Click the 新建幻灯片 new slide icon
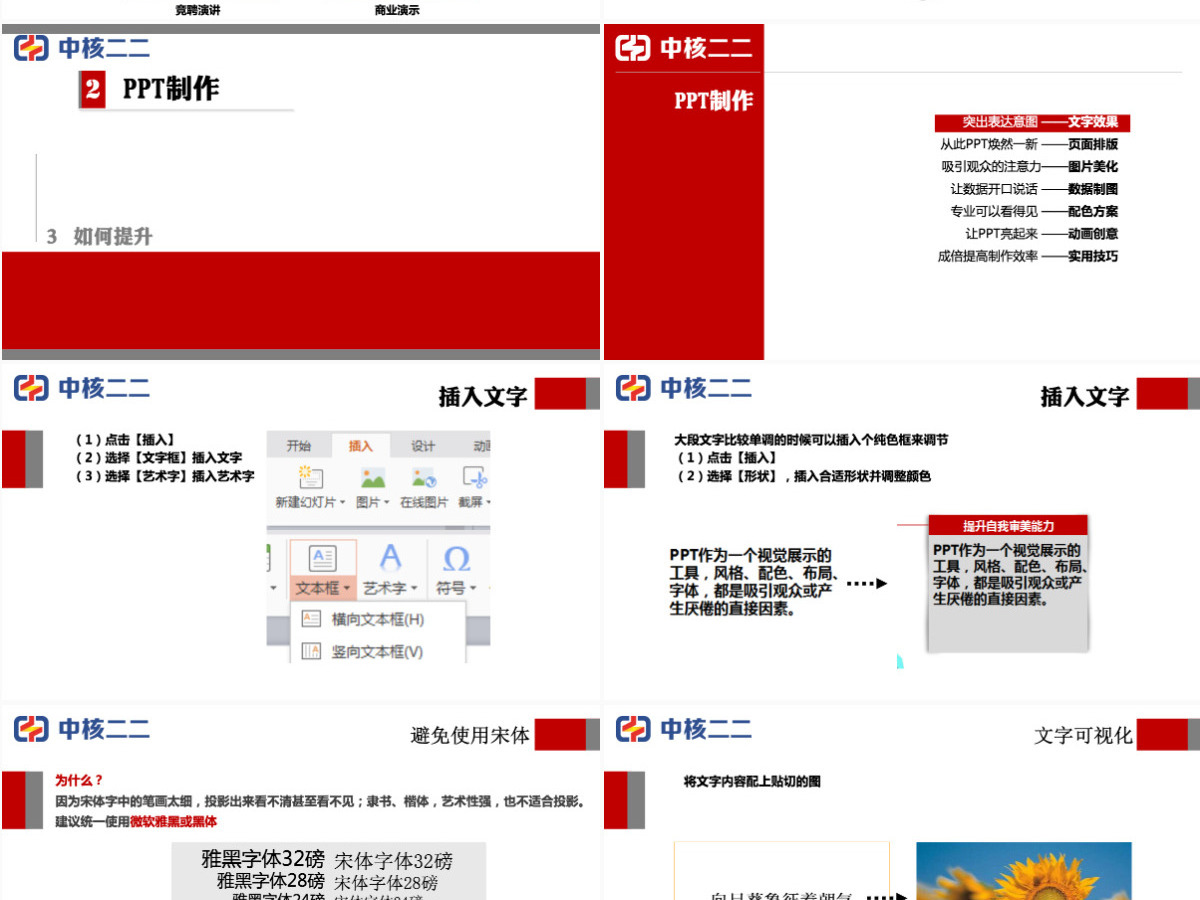The image size is (1200, 900). click(x=311, y=478)
